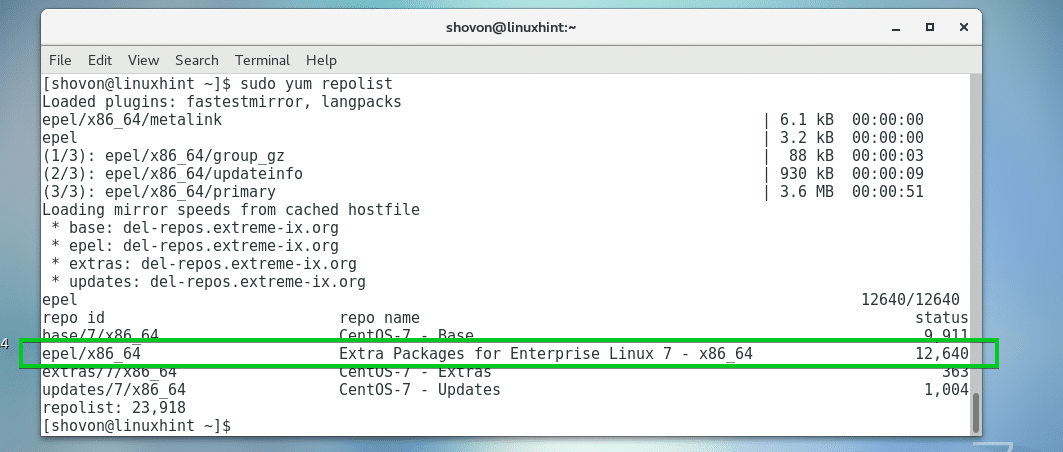
Task: Open the Search menu
Action: point(196,60)
